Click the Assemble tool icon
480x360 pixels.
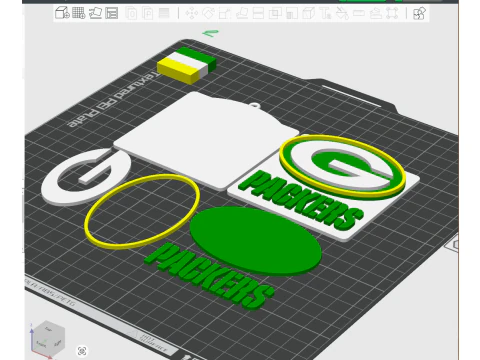(x=376, y=14)
